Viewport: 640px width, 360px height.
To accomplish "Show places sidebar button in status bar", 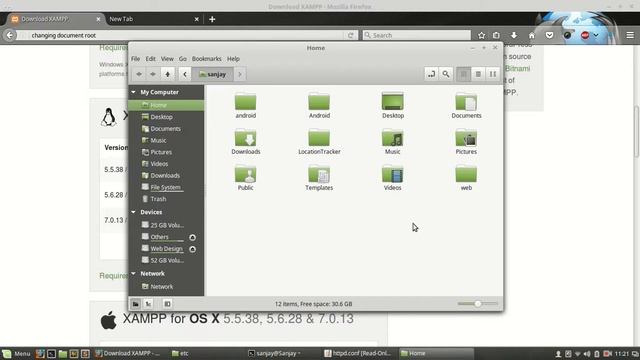I will pos(136,304).
